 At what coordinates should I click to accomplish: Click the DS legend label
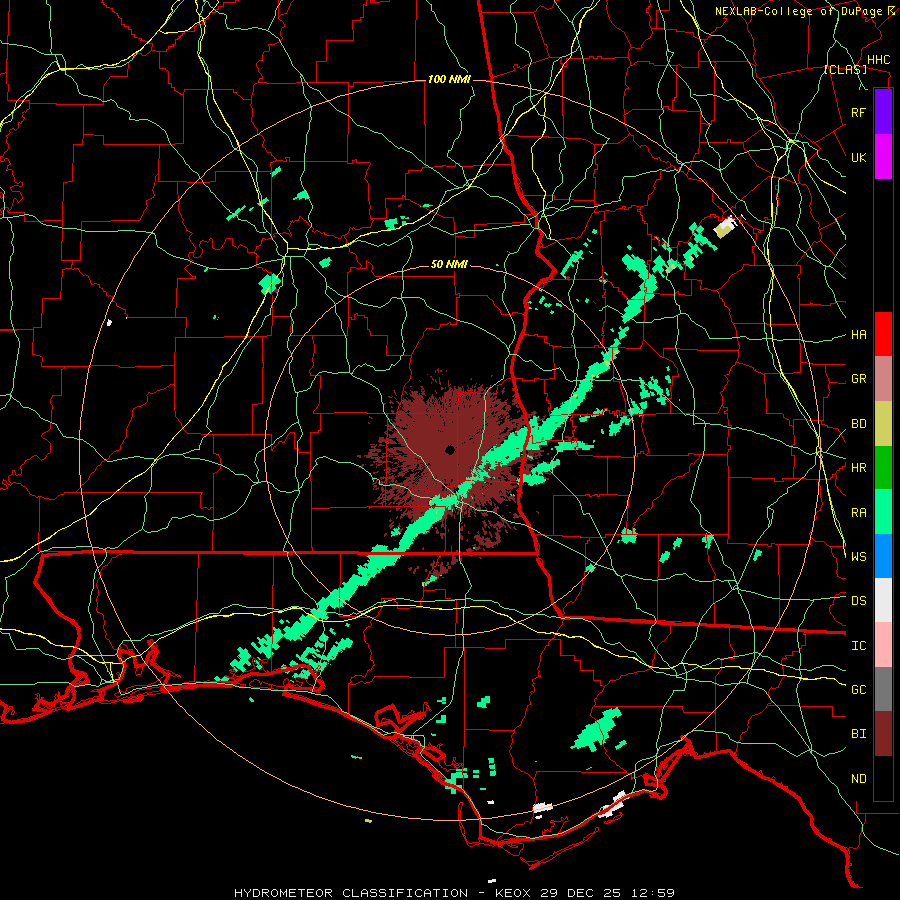pos(858,601)
